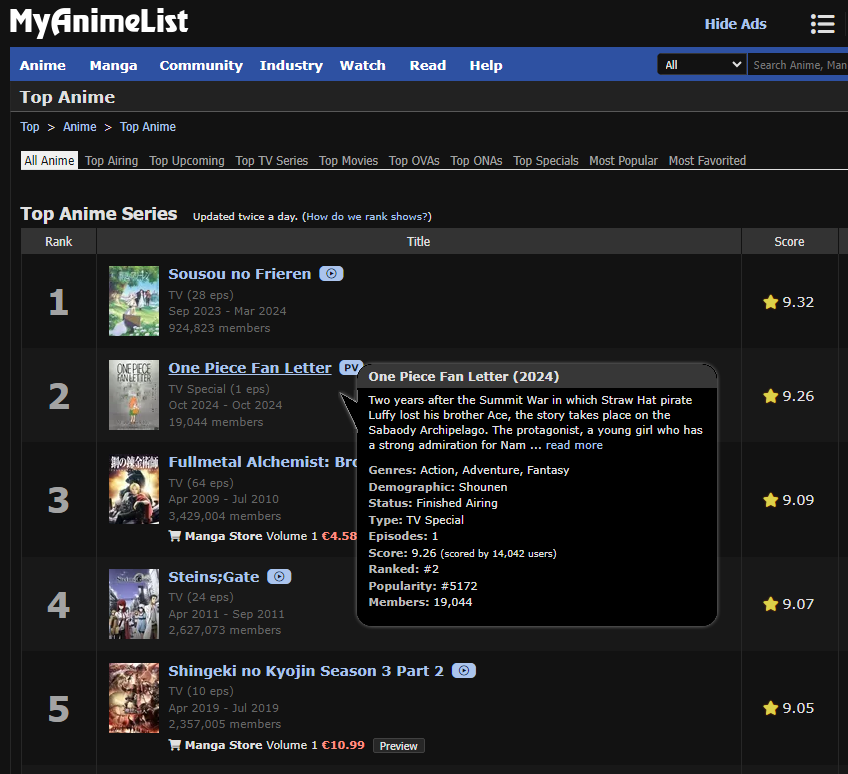
Task: Switch to the Most Popular tab
Action: [623, 161]
